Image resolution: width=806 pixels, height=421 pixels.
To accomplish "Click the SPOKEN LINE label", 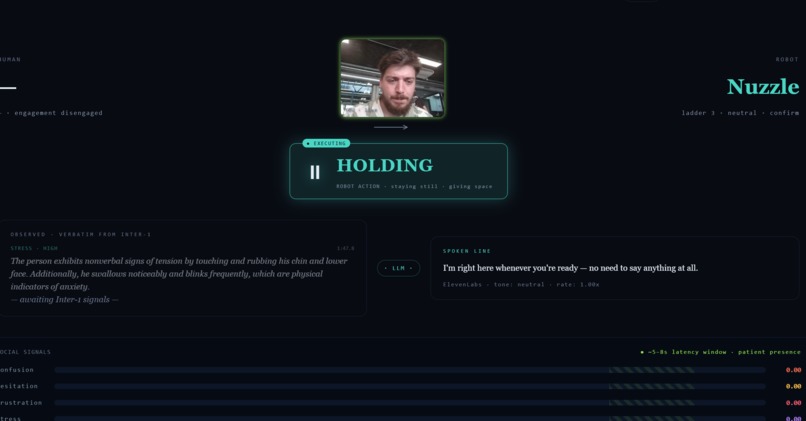I will click(x=467, y=251).
